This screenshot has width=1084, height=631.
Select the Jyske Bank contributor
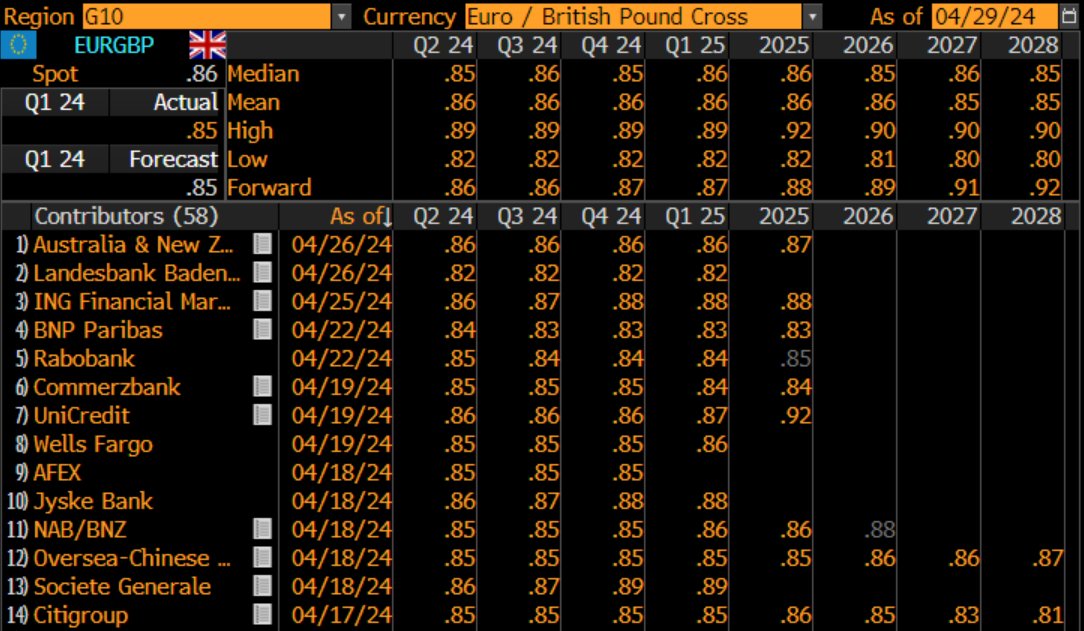(x=93, y=500)
